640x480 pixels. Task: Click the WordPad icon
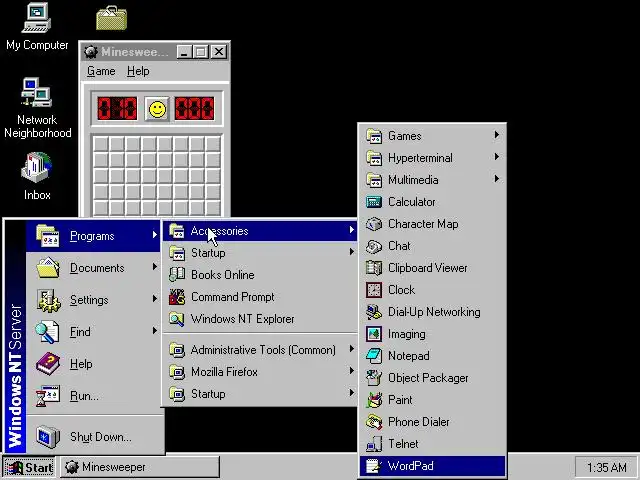pyautogui.click(x=374, y=466)
